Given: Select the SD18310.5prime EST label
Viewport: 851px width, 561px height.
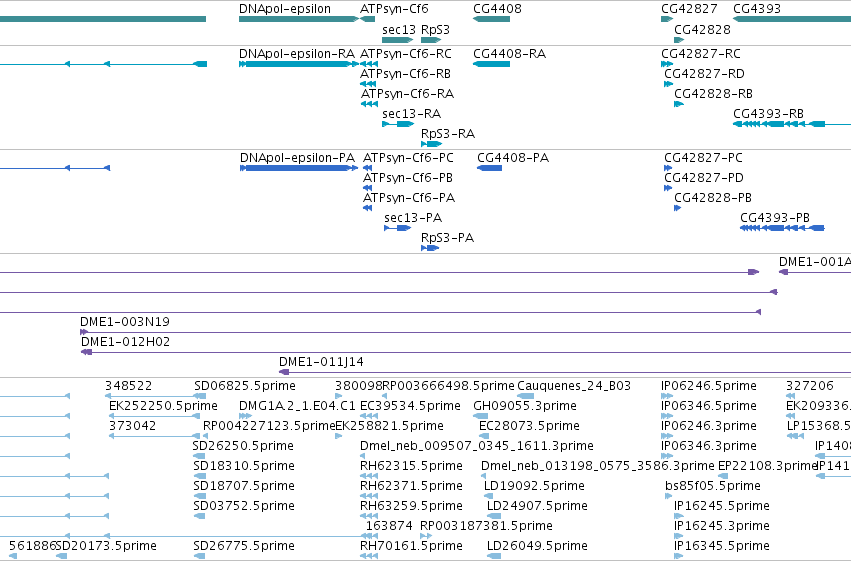Looking at the screenshot, I should [x=244, y=467].
